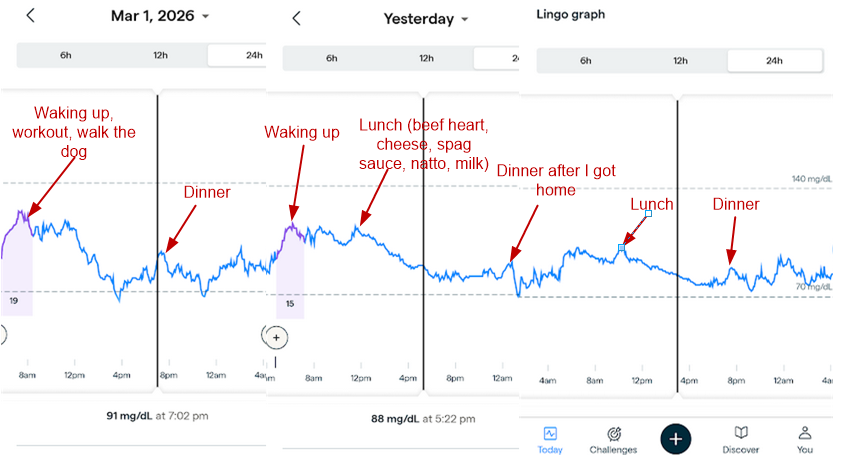The image size is (844, 455).
Task: Tap the dark round plus button
Action: [676, 438]
